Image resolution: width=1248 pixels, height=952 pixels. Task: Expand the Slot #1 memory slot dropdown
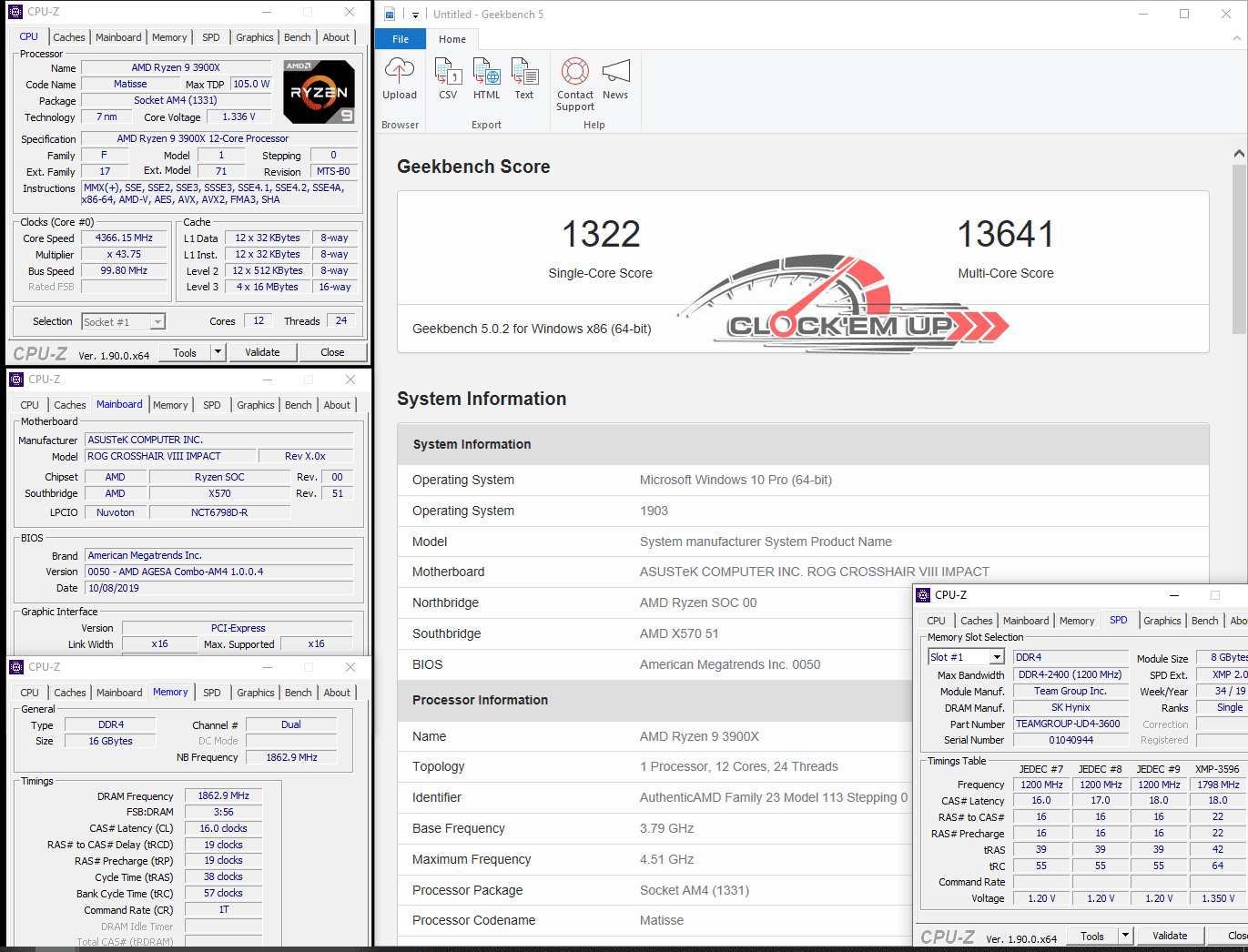click(x=997, y=657)
